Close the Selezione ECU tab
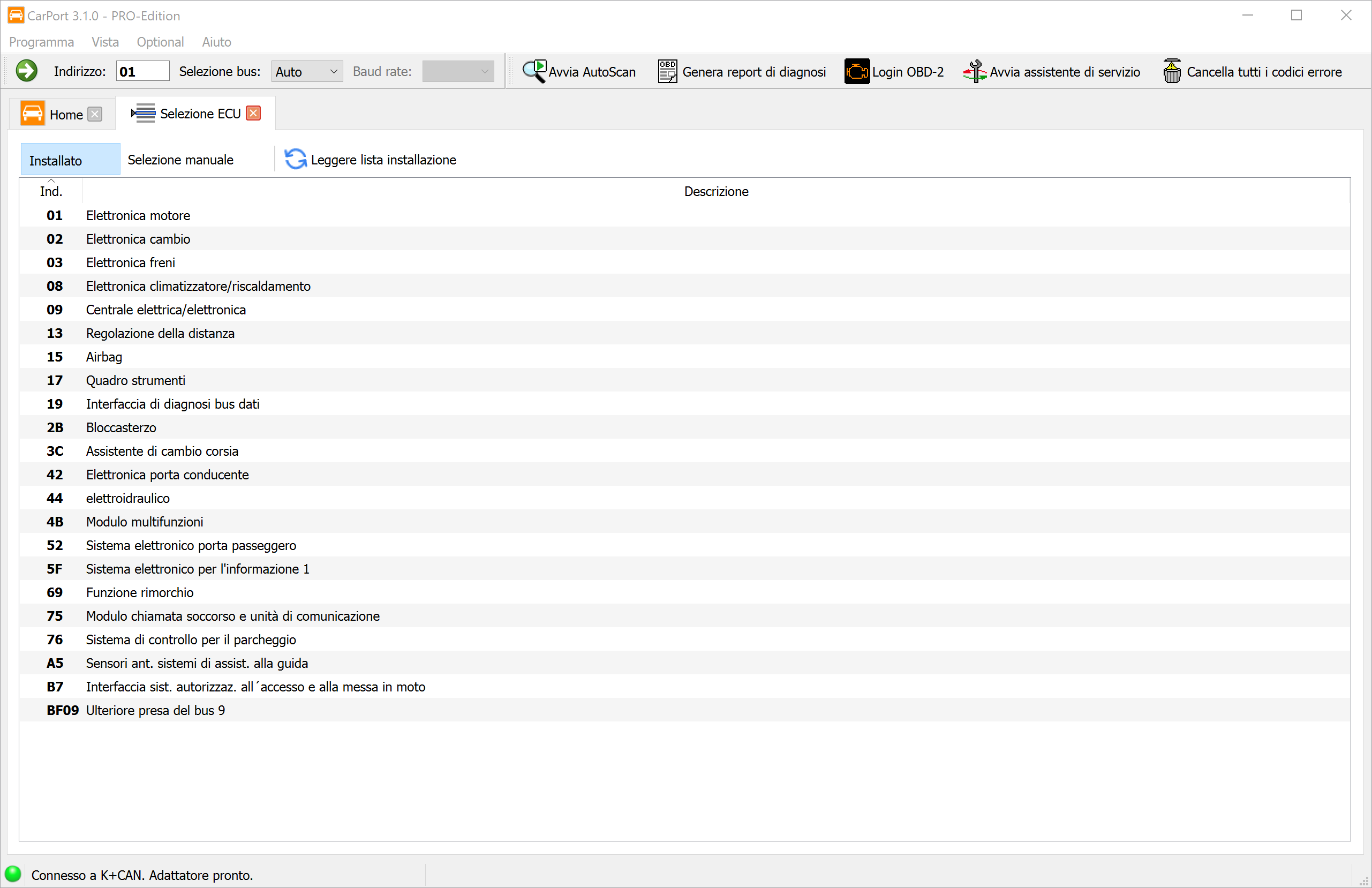1372x888 pixels. [x=253, y=113]
